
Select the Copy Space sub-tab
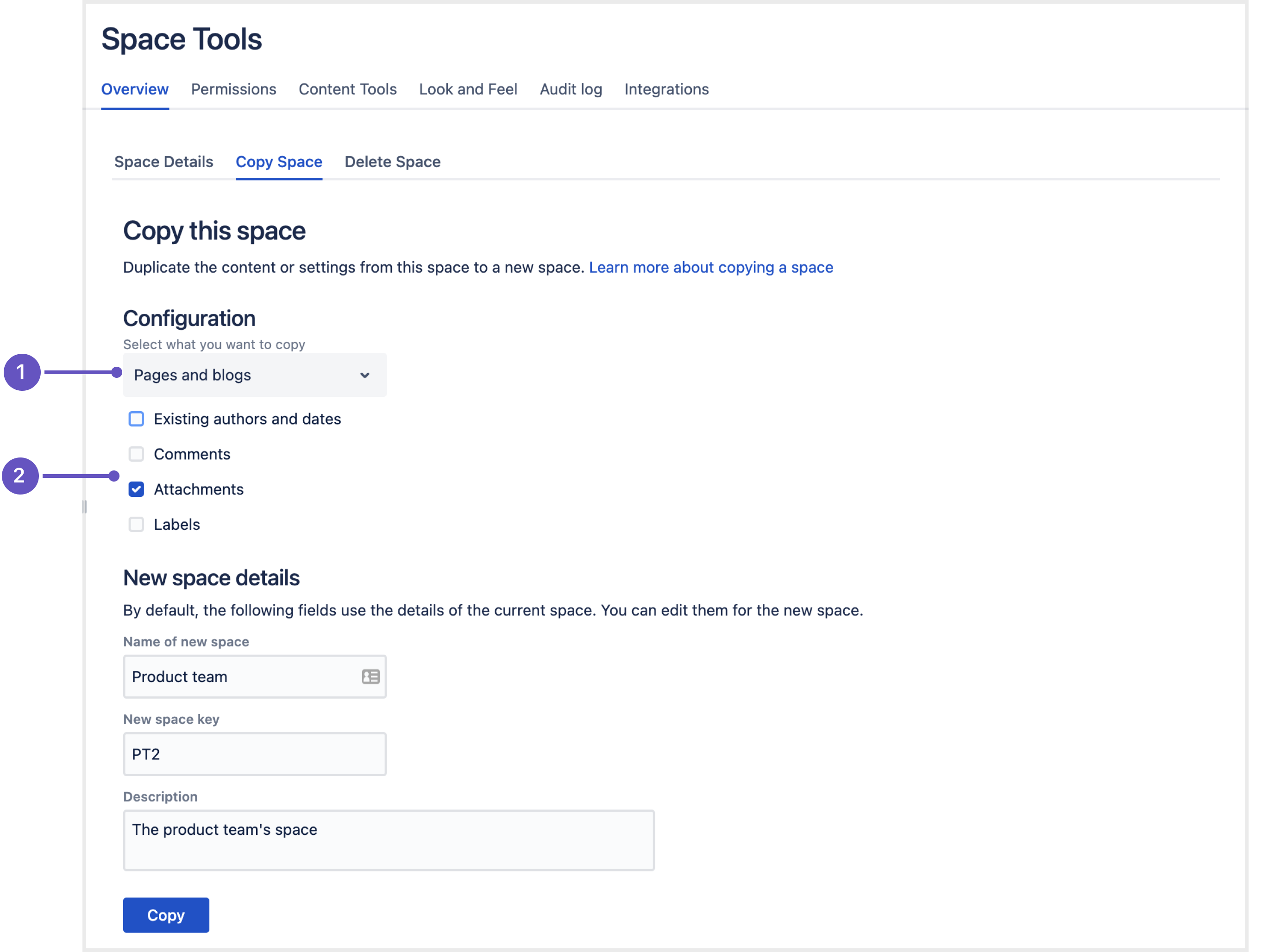click(x=279, y=162)
